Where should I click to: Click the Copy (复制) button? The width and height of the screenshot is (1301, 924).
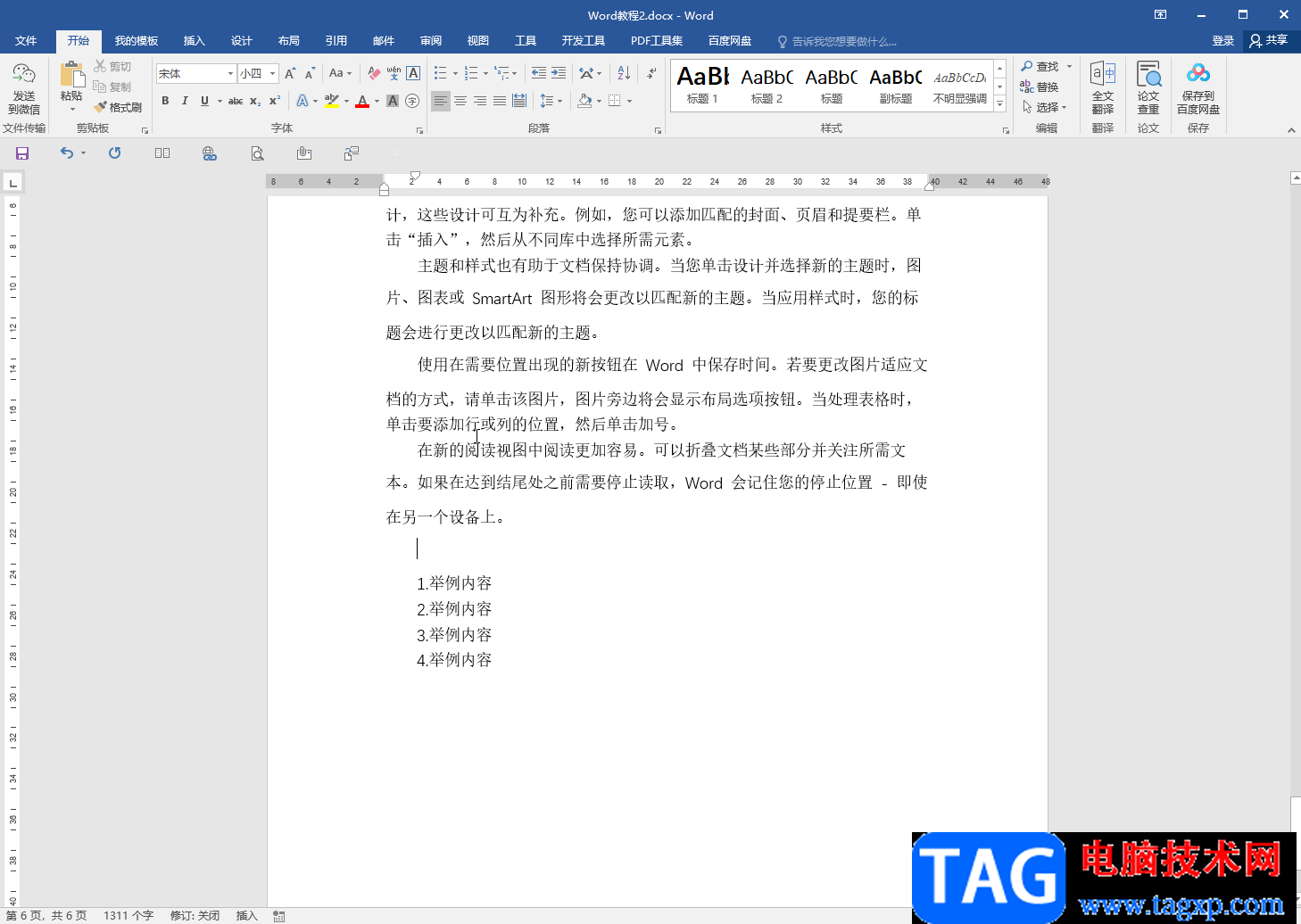113,87
